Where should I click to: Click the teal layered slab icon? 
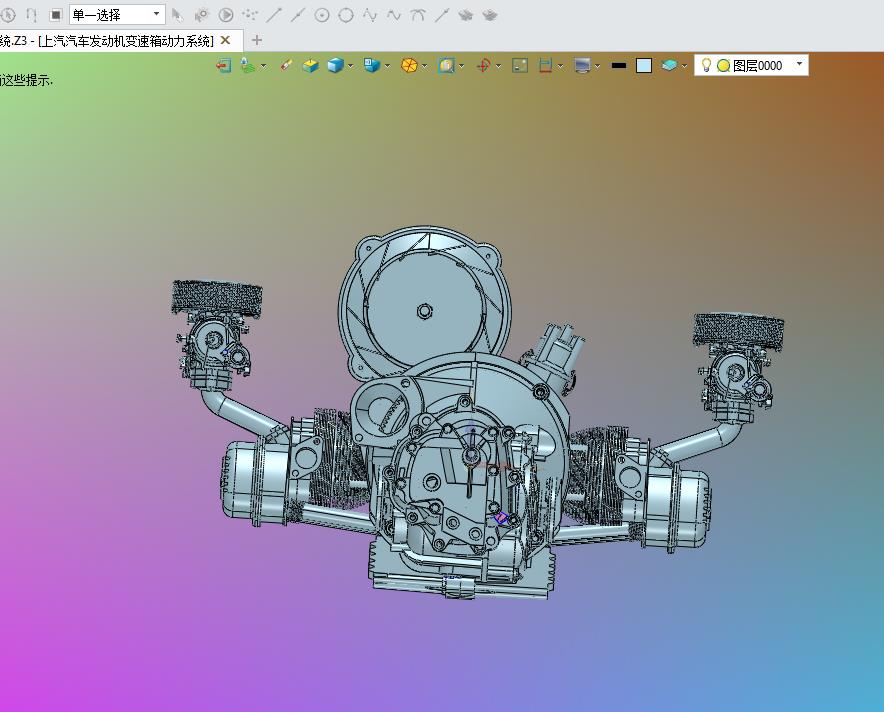tap(669, 65)
